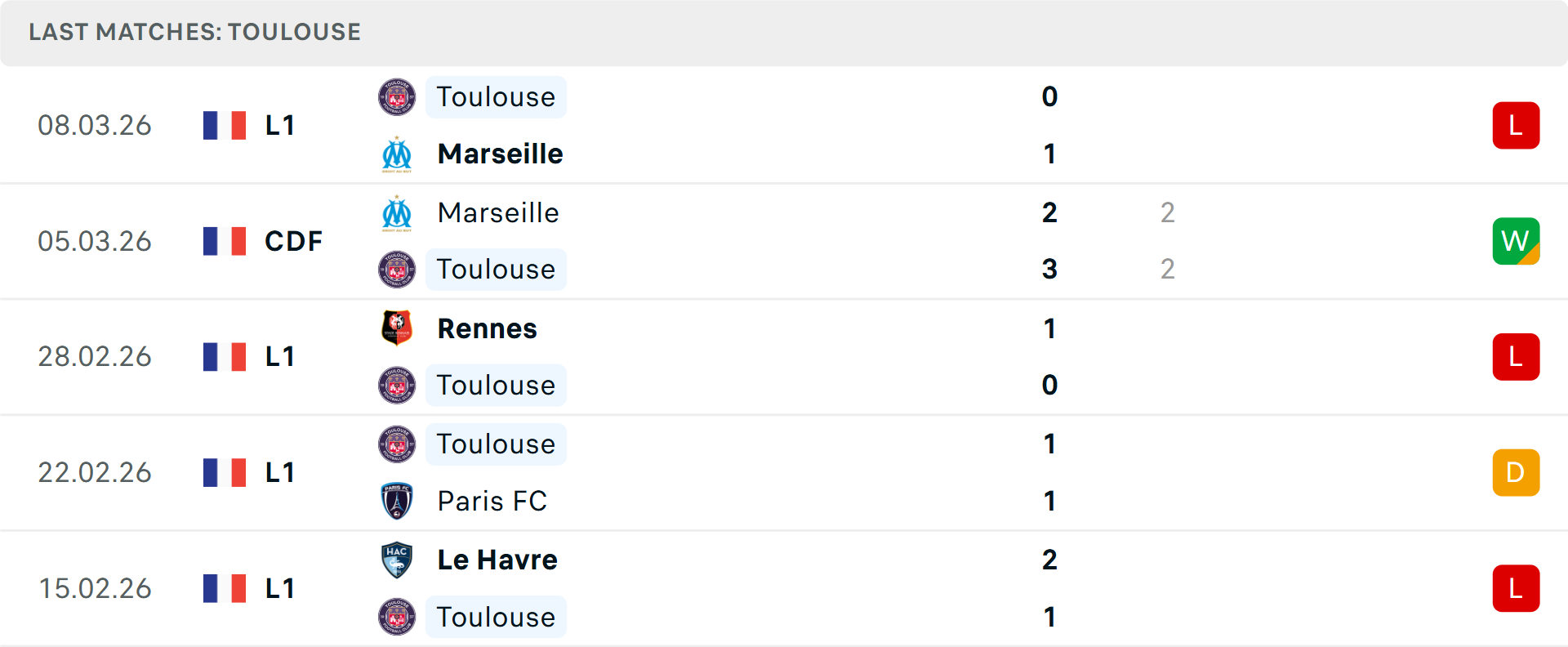
Task: Click red L badge for Marseille loss
Action: click(1516, 126)
